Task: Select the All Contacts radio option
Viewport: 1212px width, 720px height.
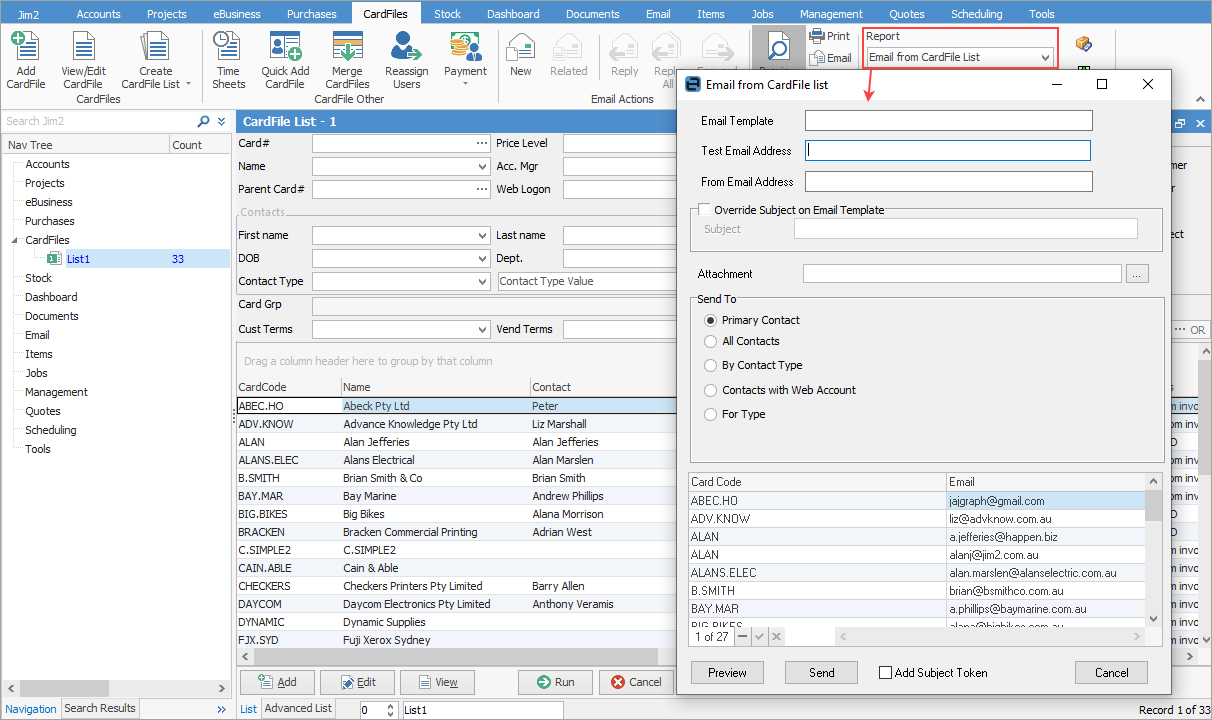Action: pyautogui.click(x=711, y=341)
